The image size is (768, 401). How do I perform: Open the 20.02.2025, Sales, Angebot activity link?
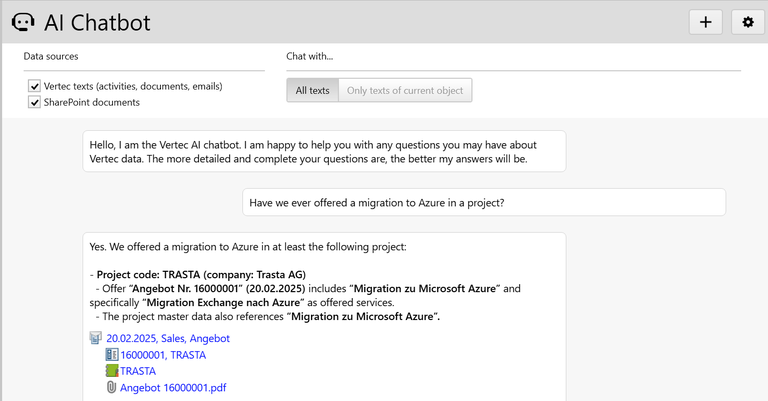click(168, 338)
